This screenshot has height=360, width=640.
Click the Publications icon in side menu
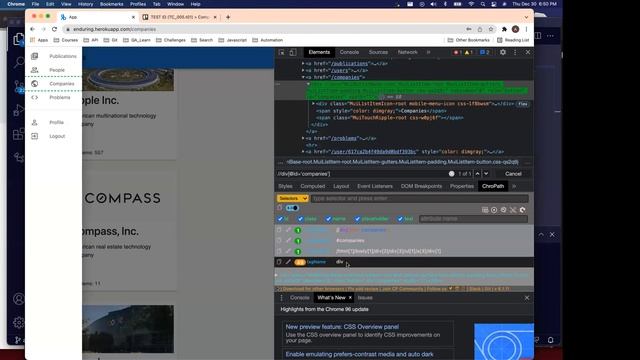[x=35, y=56]
